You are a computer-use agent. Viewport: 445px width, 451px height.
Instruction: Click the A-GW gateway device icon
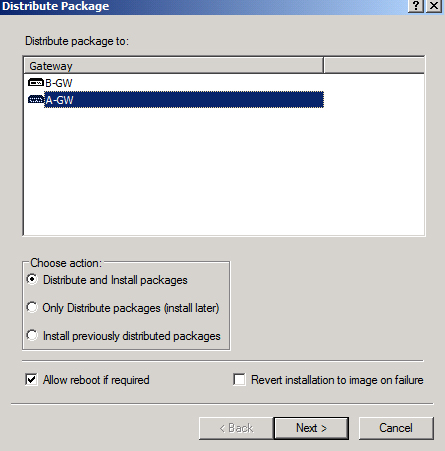36,99
